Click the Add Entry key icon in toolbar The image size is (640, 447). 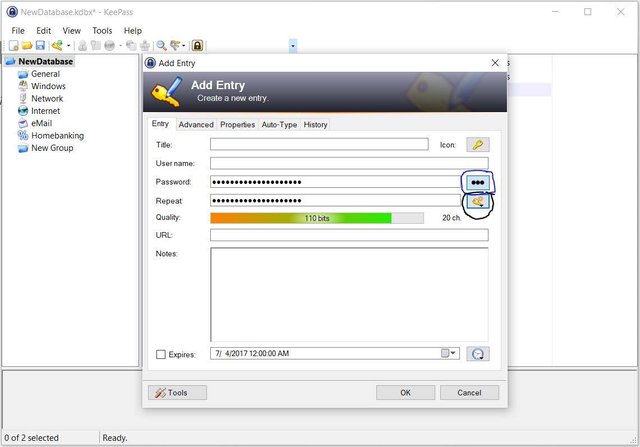pyautogui.click(x=58, y=45)
